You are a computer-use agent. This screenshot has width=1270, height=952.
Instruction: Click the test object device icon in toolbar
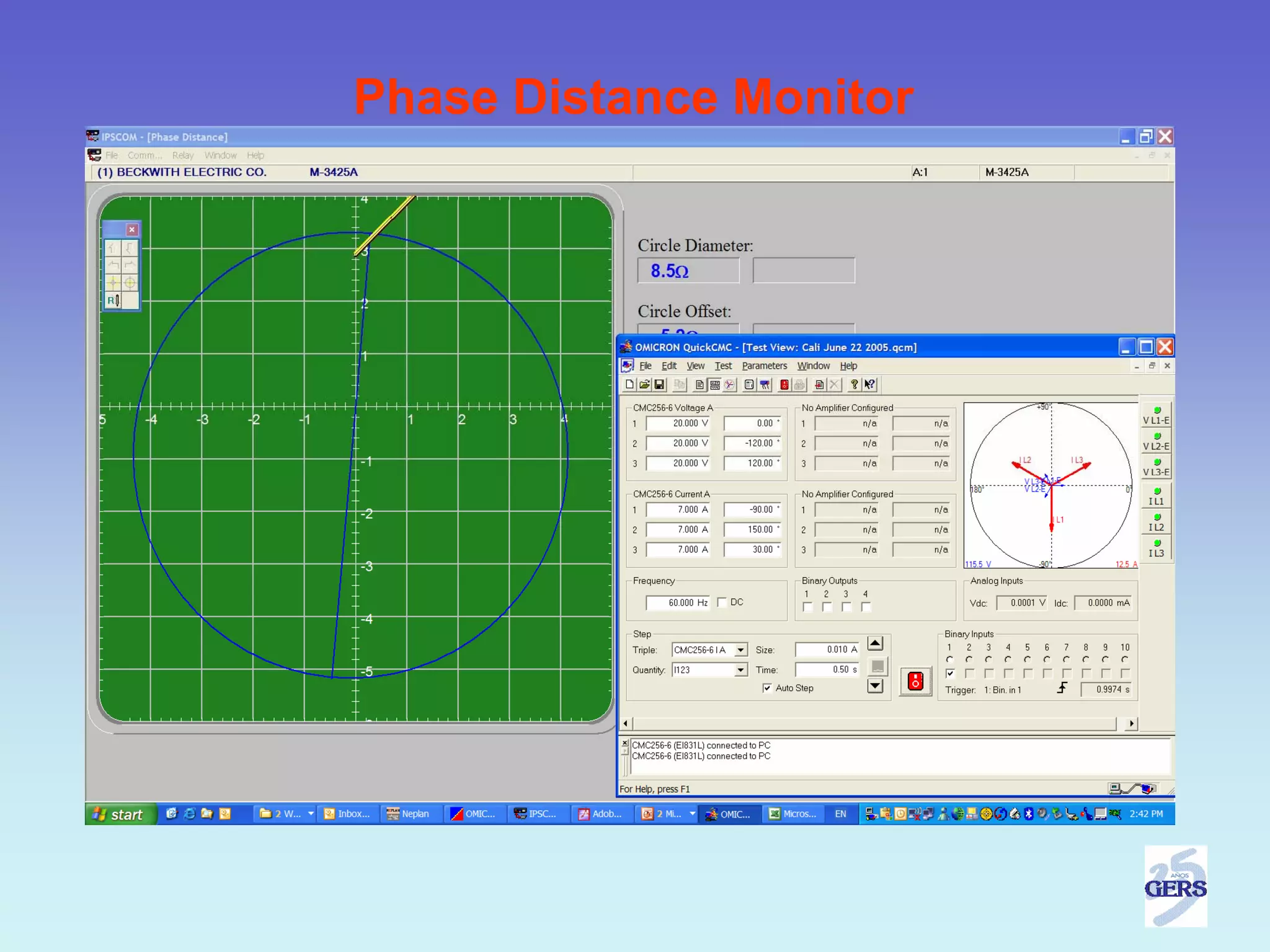pyautogui.click(x=765, y=384)
